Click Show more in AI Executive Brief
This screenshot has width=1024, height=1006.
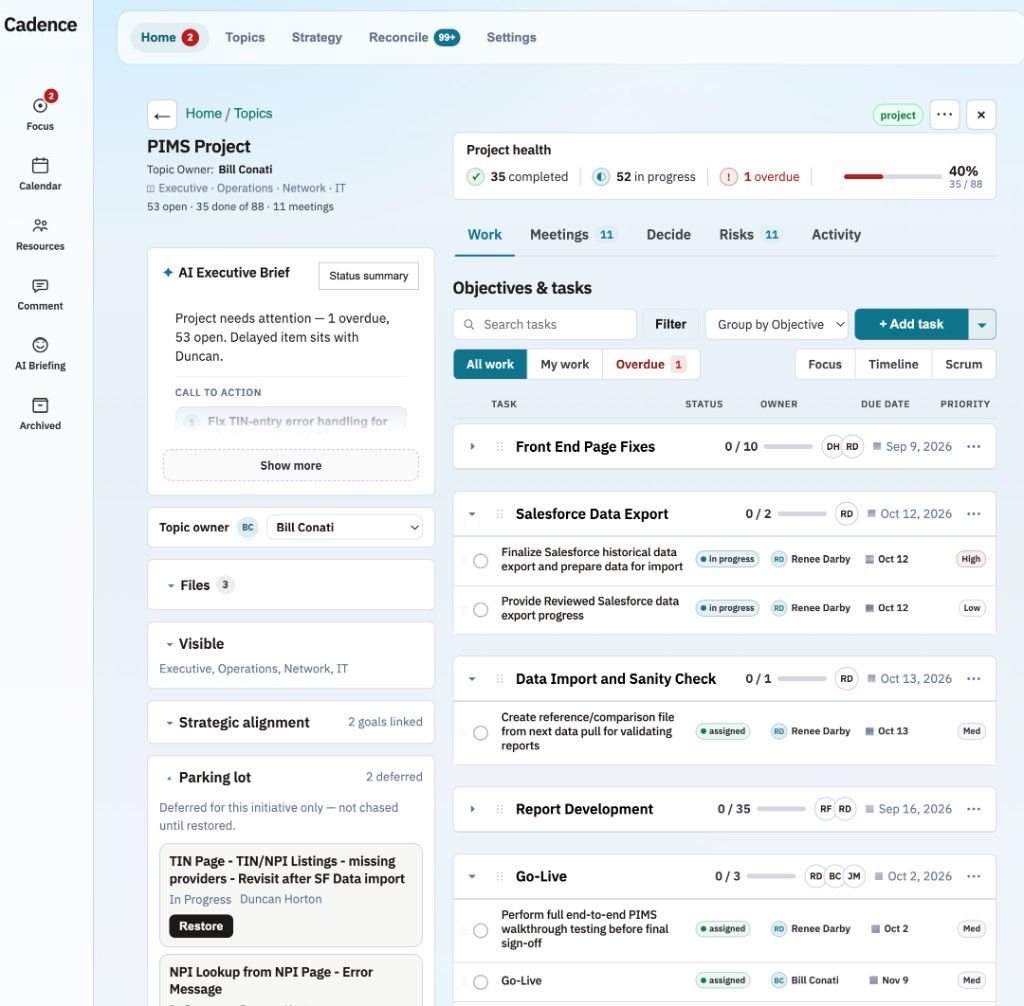pyautogui.click(x=291, y=466)
